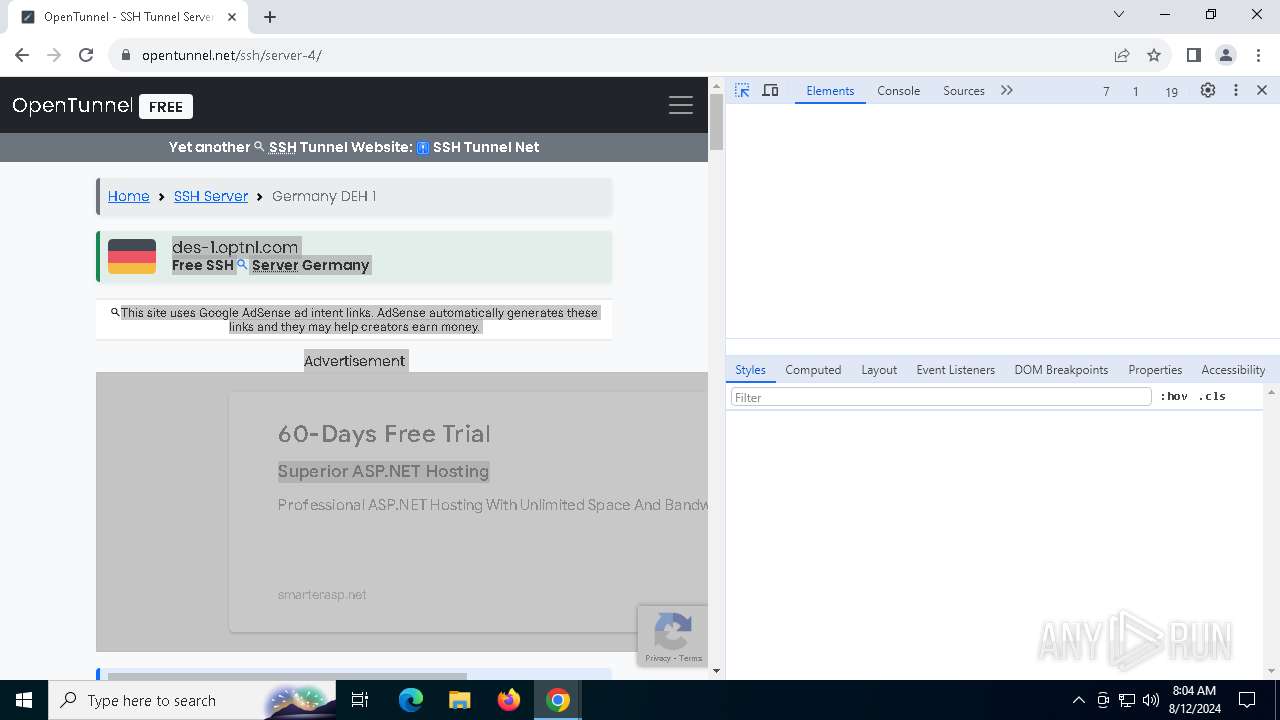
Task: Select the des-1.optnl.com hostname text
Action: click(x=235, y=247)
